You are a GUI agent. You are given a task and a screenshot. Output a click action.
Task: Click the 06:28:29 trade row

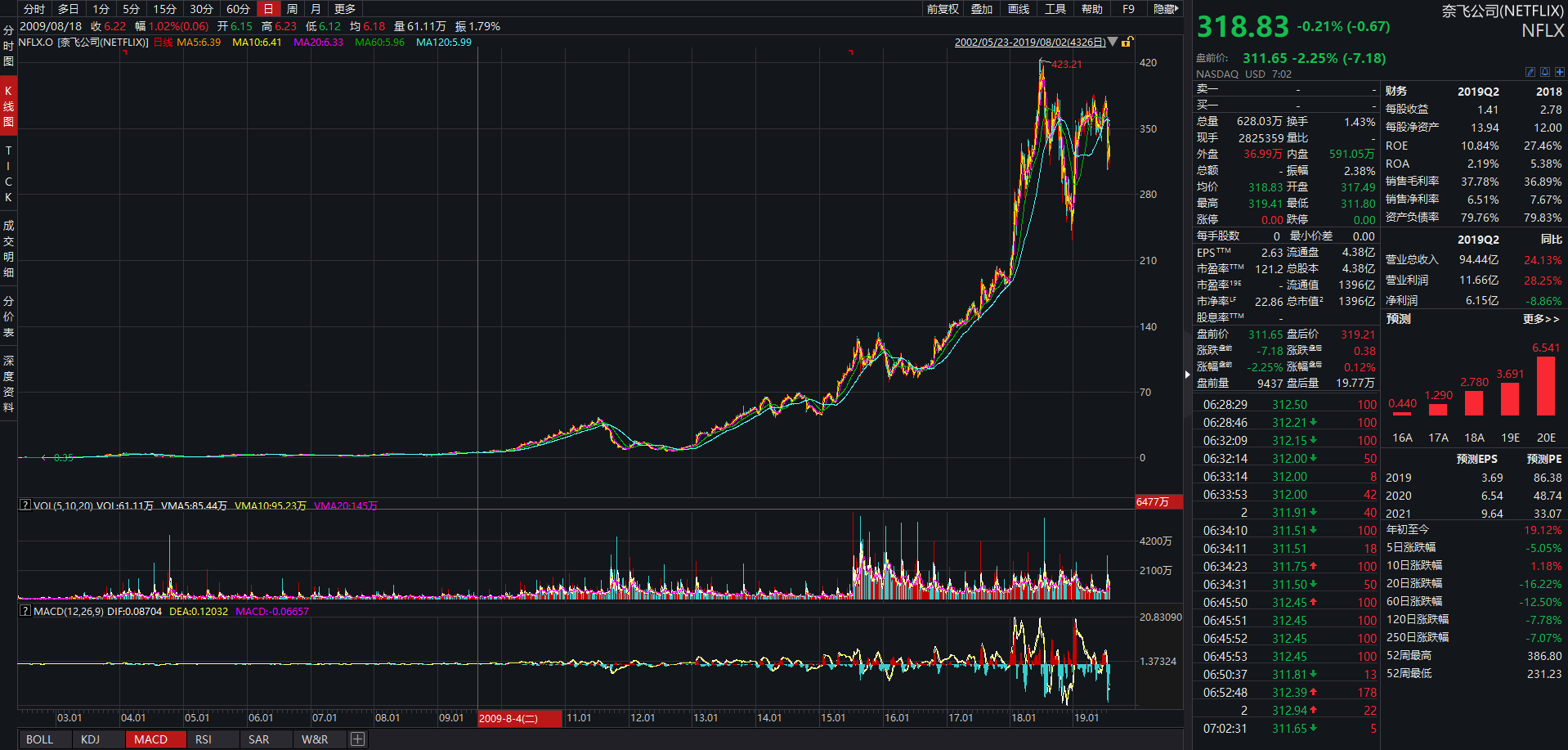click(1286, 404)
